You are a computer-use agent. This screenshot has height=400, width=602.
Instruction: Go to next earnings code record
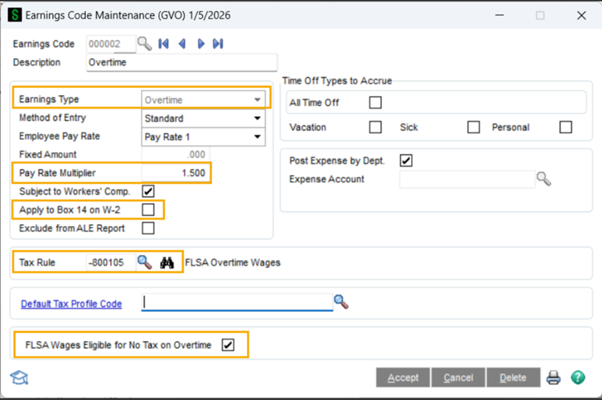(200, 44)
